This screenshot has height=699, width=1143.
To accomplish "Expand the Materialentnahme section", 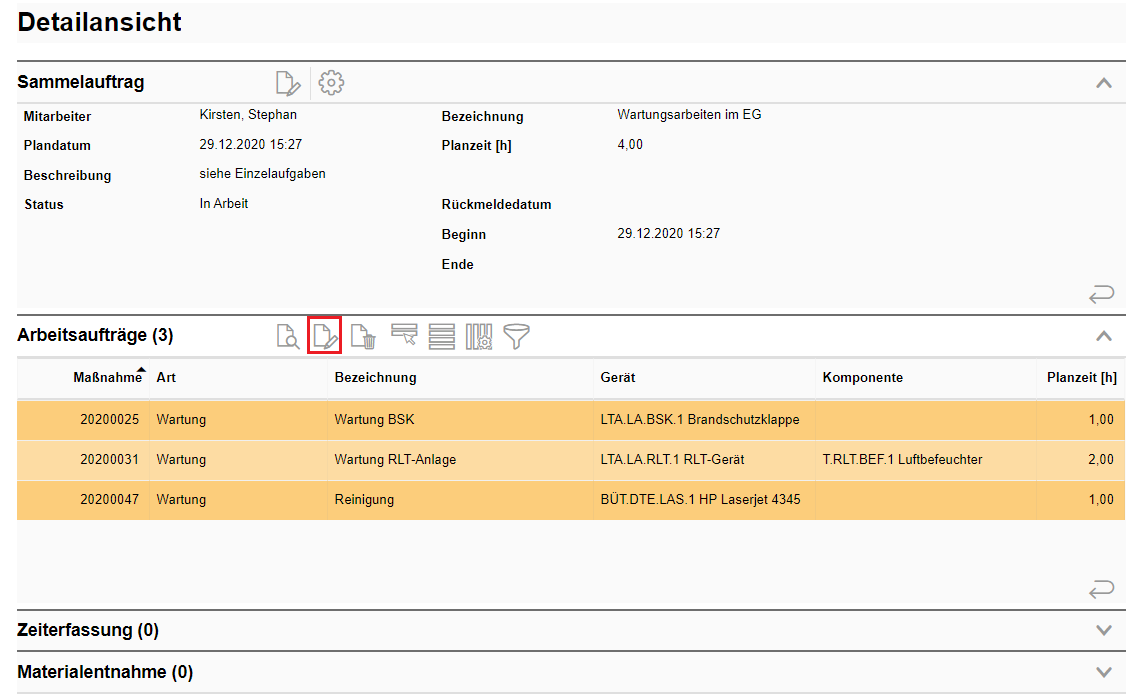I will click(x=1104, y=672).
